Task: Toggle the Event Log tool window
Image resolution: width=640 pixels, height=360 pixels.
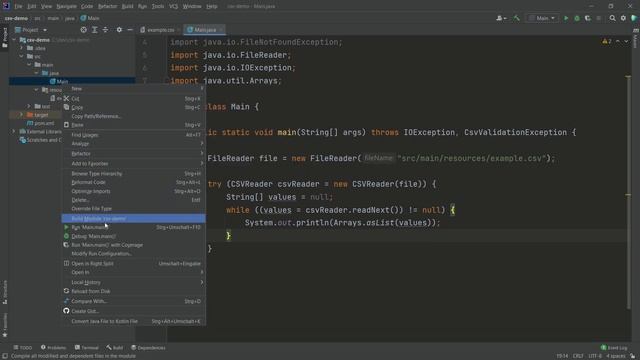Action: pos(614,347)
